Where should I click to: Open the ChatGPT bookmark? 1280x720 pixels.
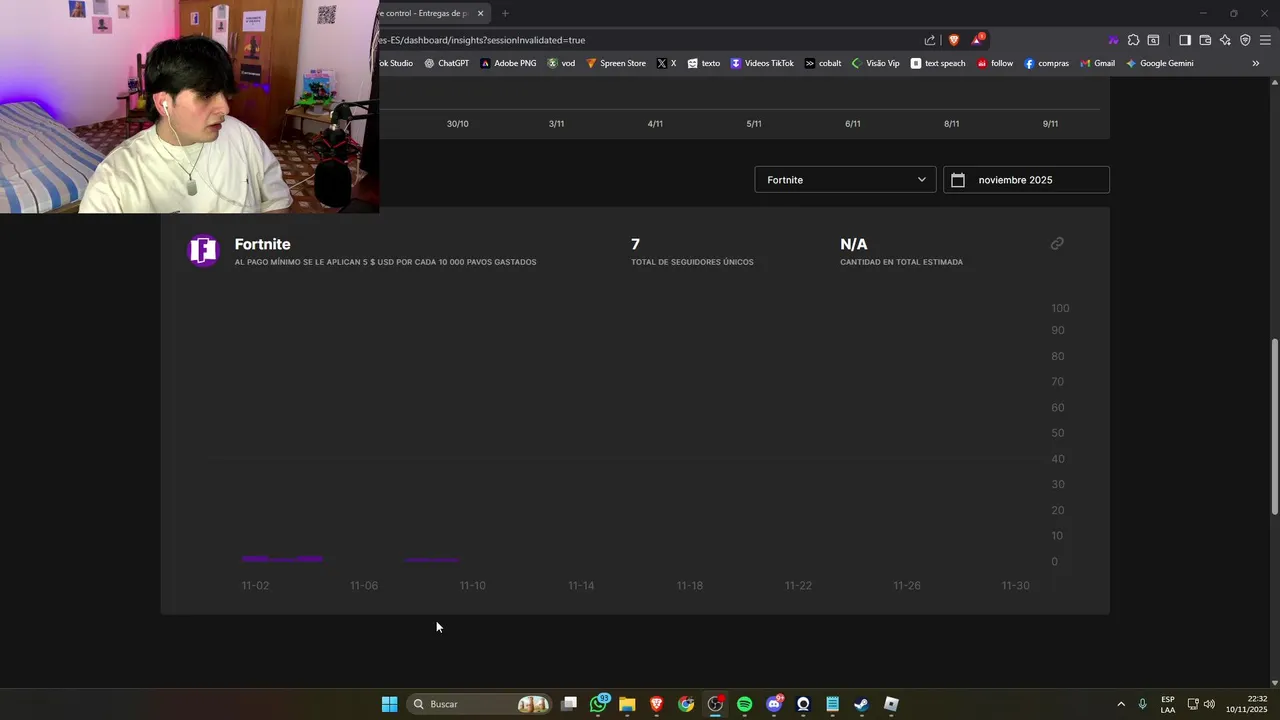[446, 63]
